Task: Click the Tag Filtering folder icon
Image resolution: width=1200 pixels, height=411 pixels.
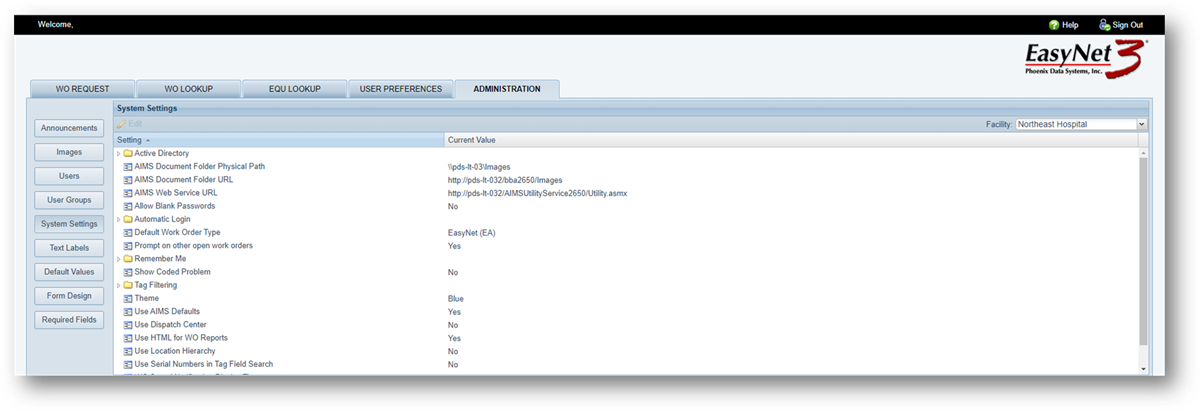Action: coord(128,285)
